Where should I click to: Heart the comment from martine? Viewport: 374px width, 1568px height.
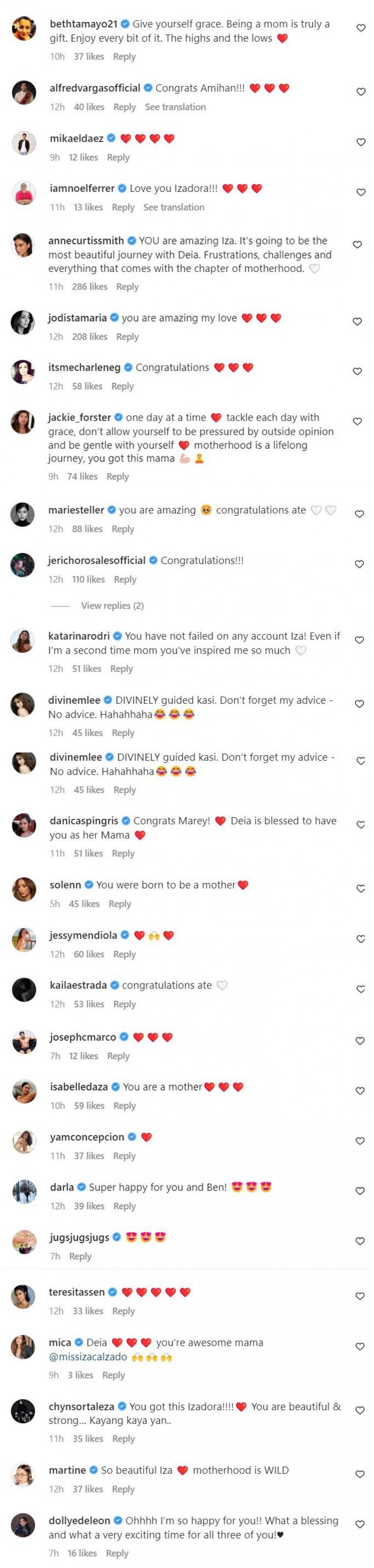tap(360, 1474)
